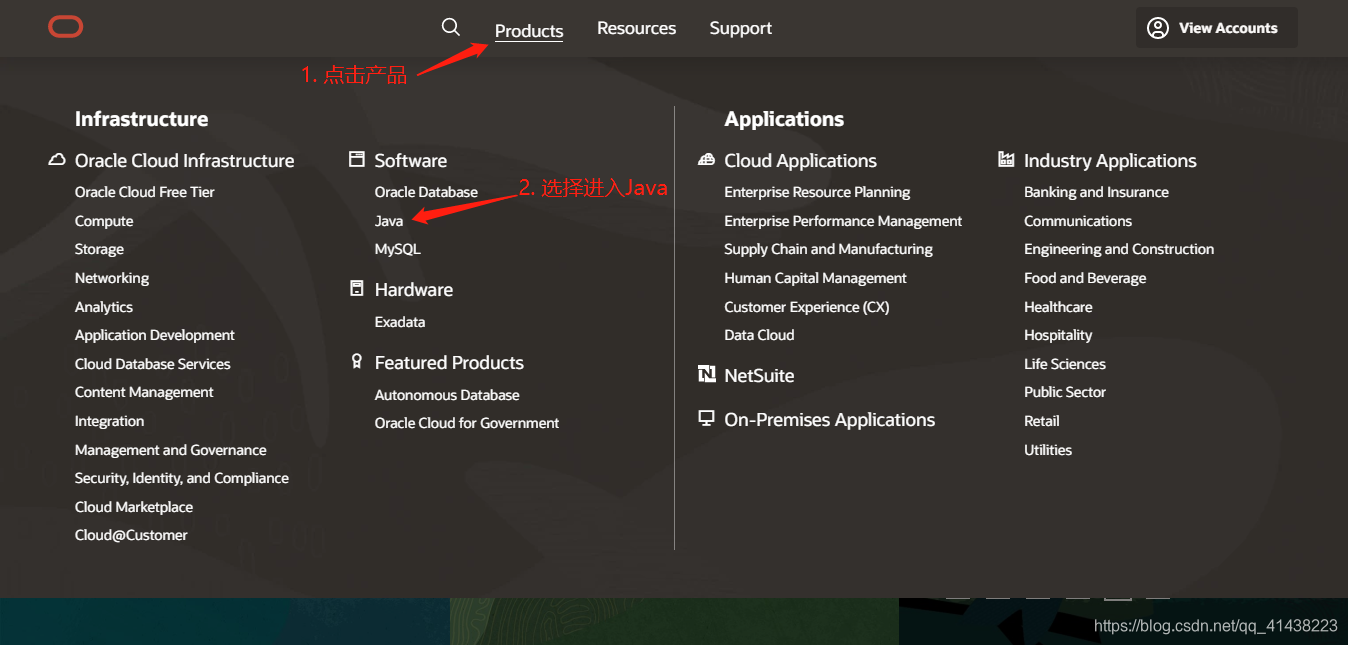Open the Cloud Applications heading link
The height and width of the screenshot is (645, 1348).
801,161
